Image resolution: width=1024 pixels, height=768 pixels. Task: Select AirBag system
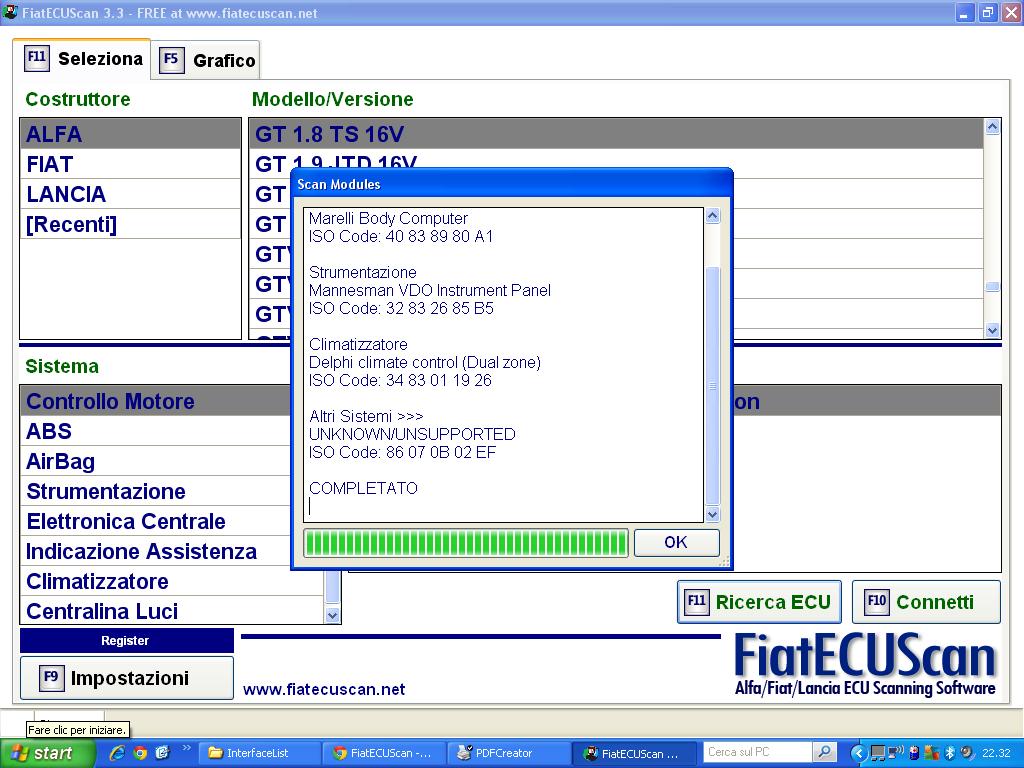coord(155,461)
